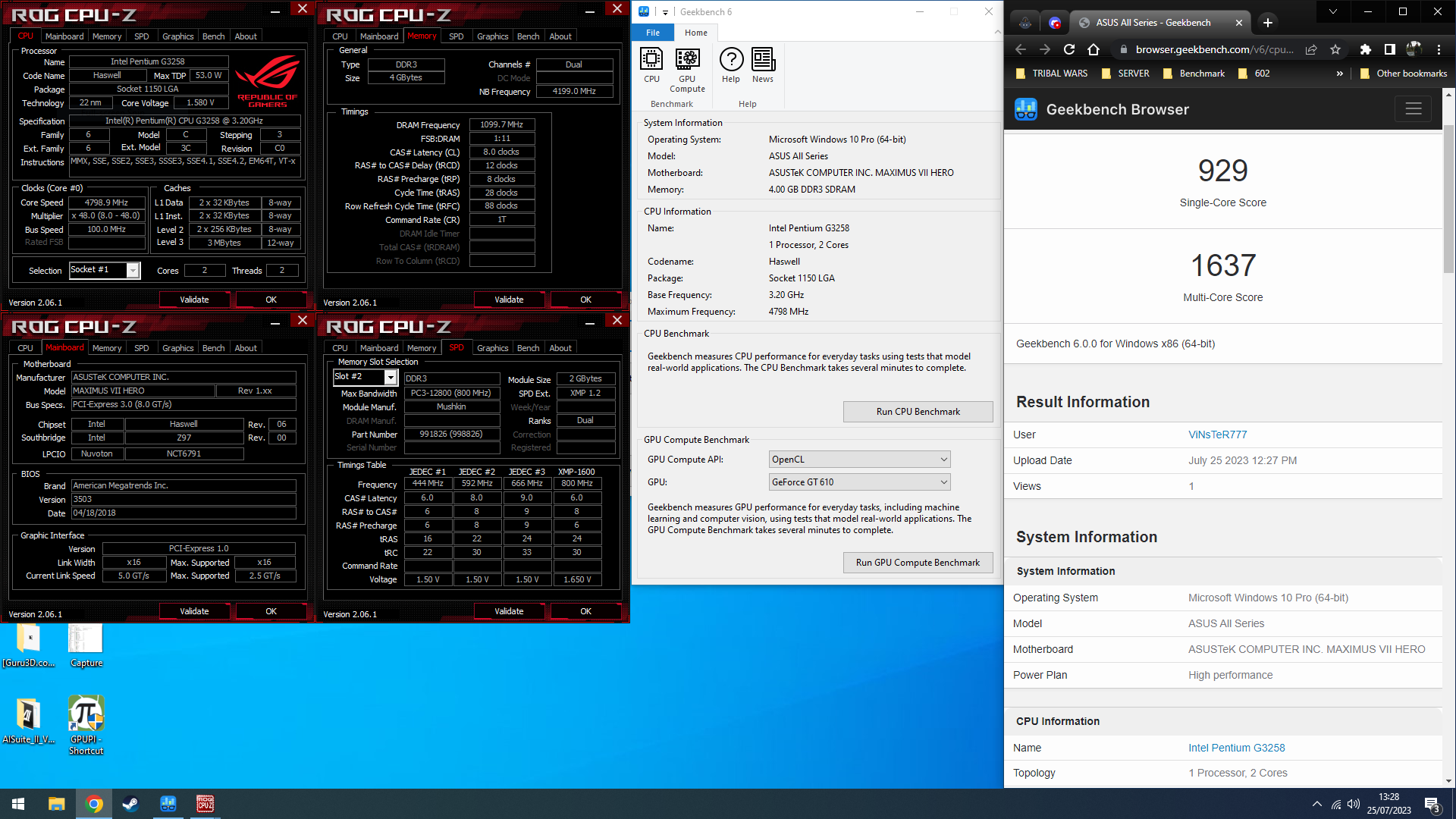
Task: Open Geekbench quick access toolbar dropdown
Action: point(665,12)
